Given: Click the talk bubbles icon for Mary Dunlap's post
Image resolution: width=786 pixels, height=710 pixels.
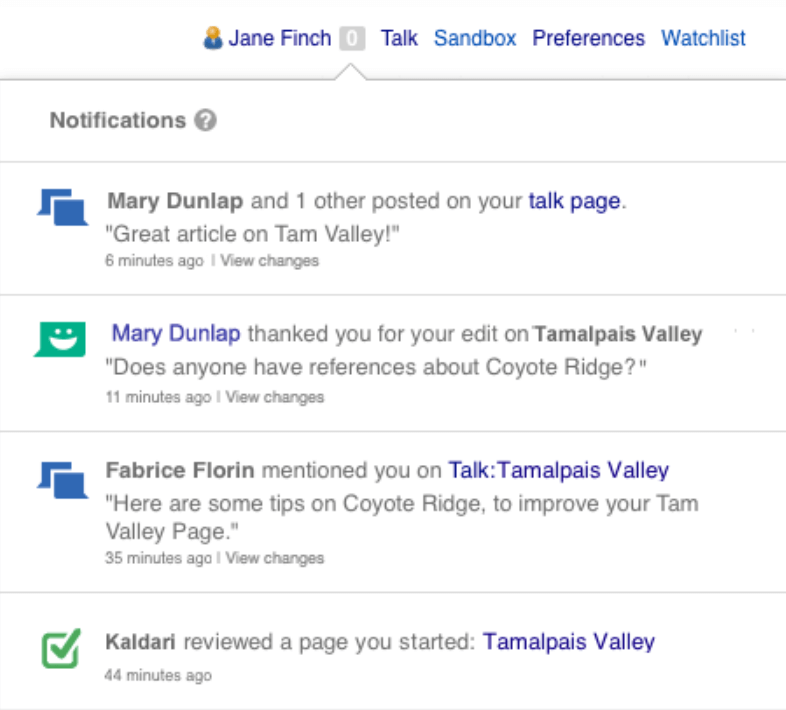Looking at the screenshot, I should click(63, 206).
